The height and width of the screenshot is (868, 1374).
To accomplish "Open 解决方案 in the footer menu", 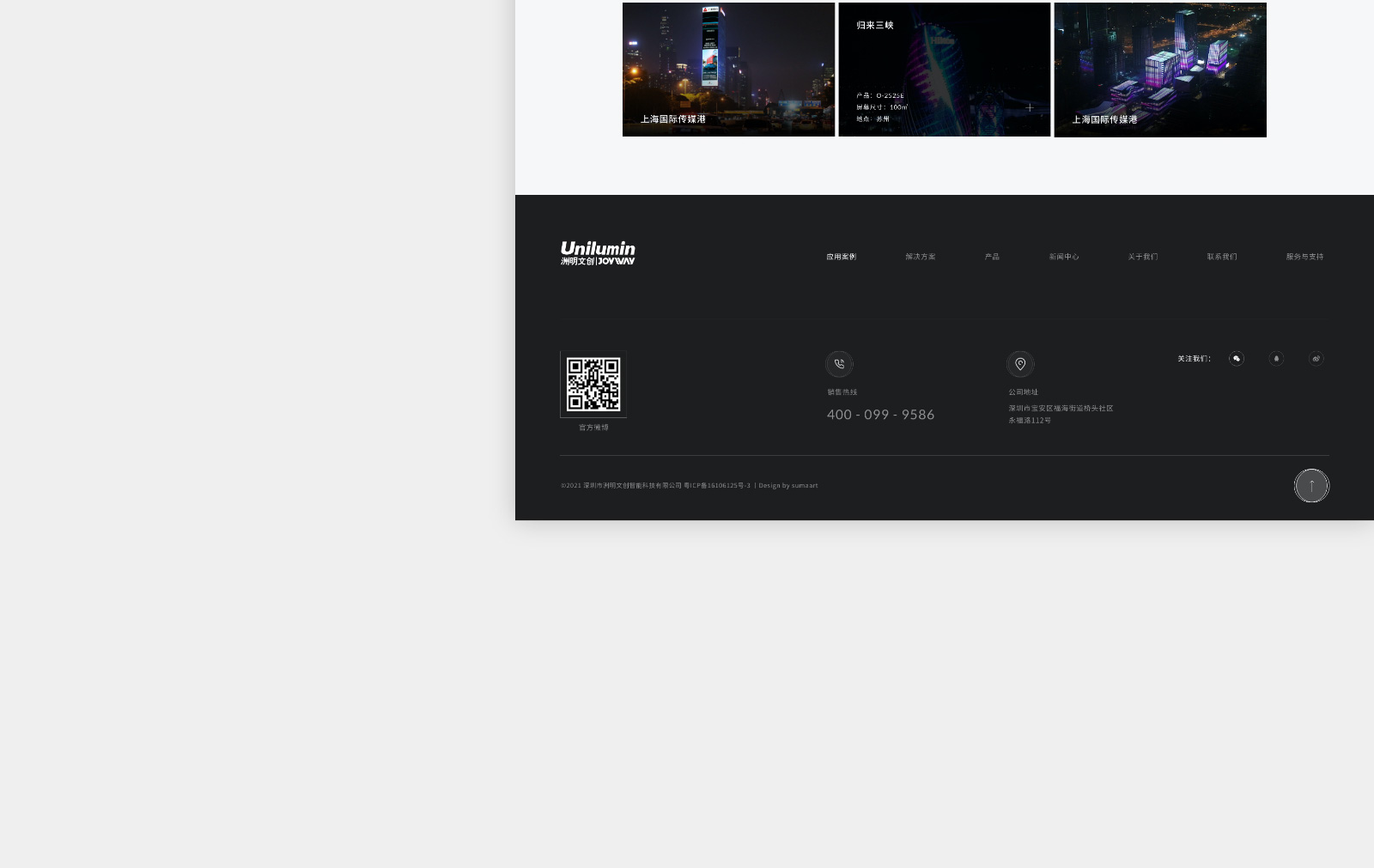I will point(920,257).
